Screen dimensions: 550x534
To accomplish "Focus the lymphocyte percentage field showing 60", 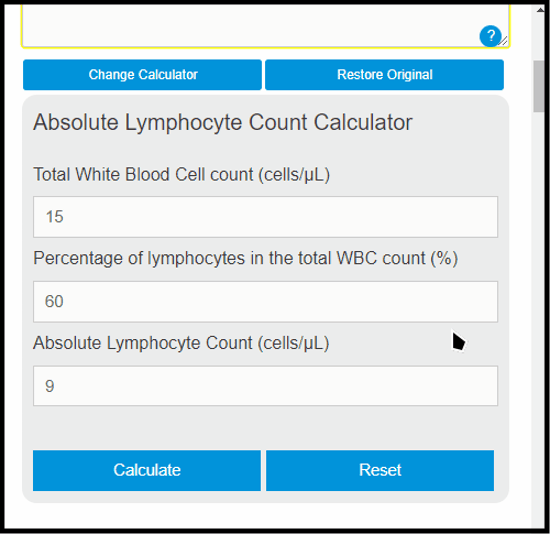I will tap(266, 302).
